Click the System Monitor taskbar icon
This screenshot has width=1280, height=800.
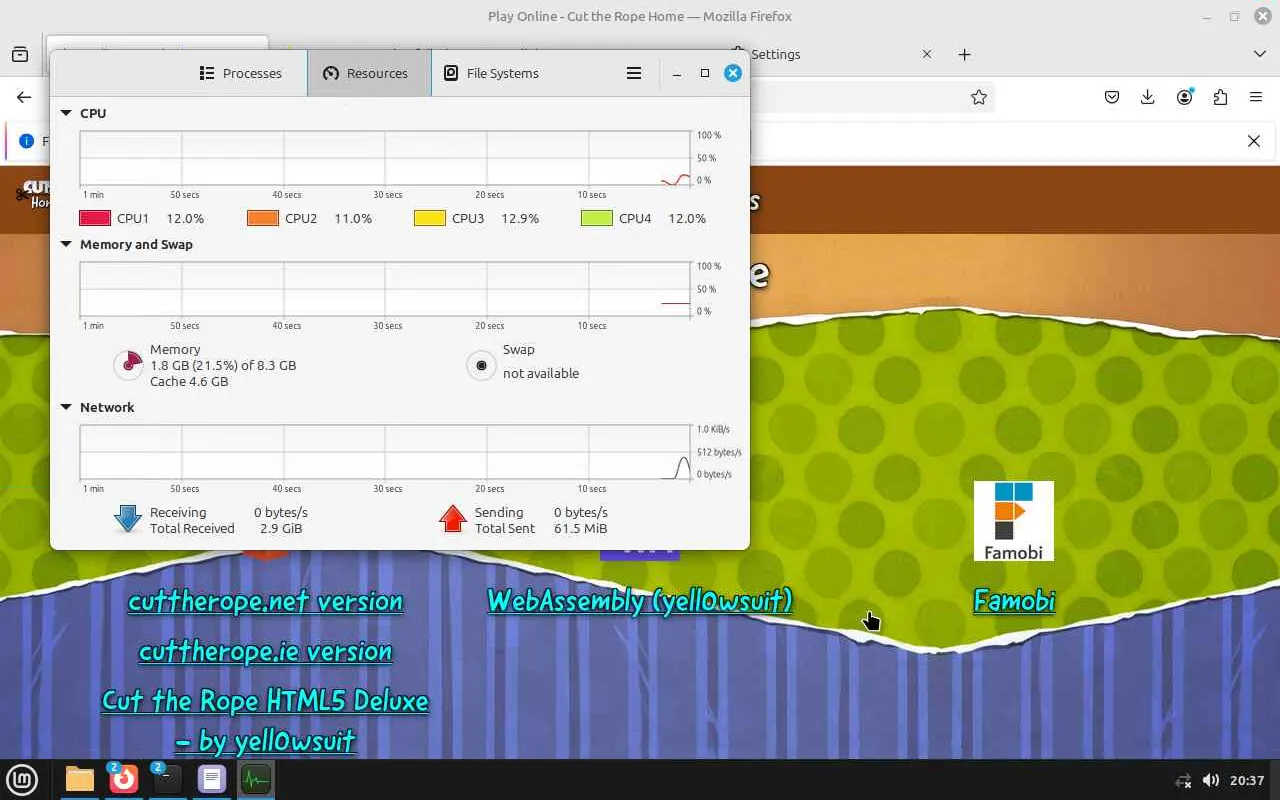click(256, 779)
